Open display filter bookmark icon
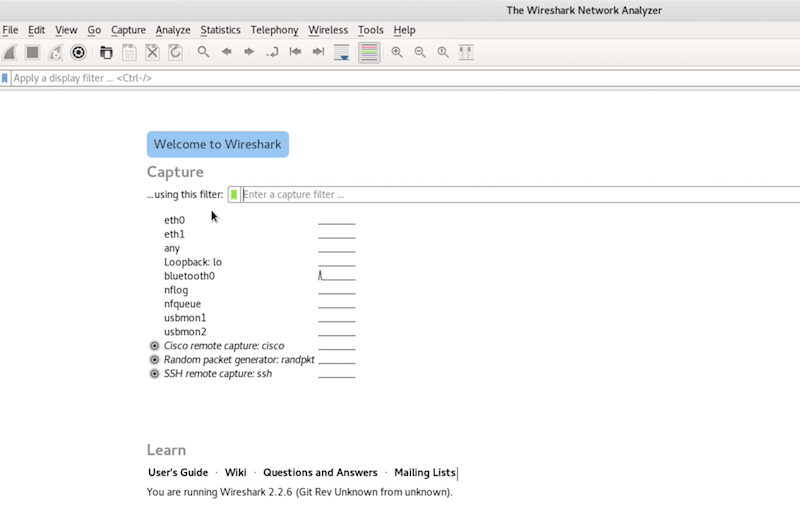The image size is (800, 514). click(x=5, y=78)
